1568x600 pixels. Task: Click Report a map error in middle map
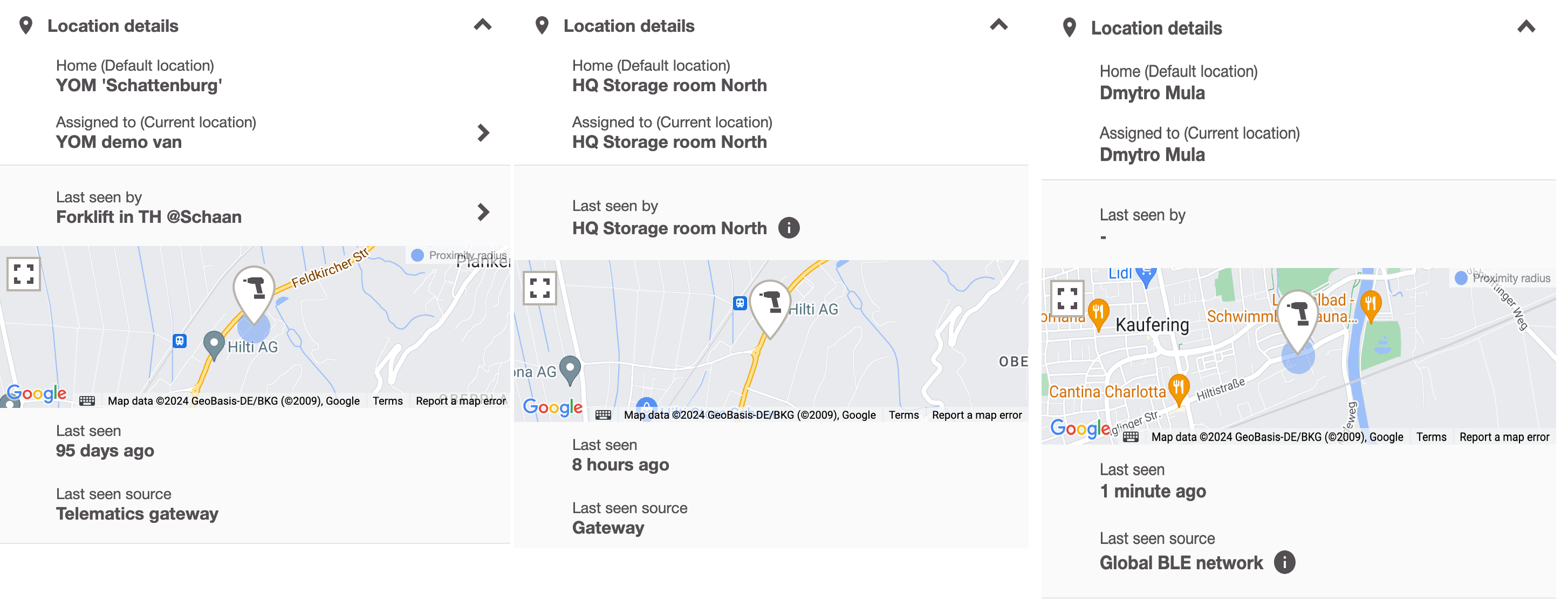point(976,415)
